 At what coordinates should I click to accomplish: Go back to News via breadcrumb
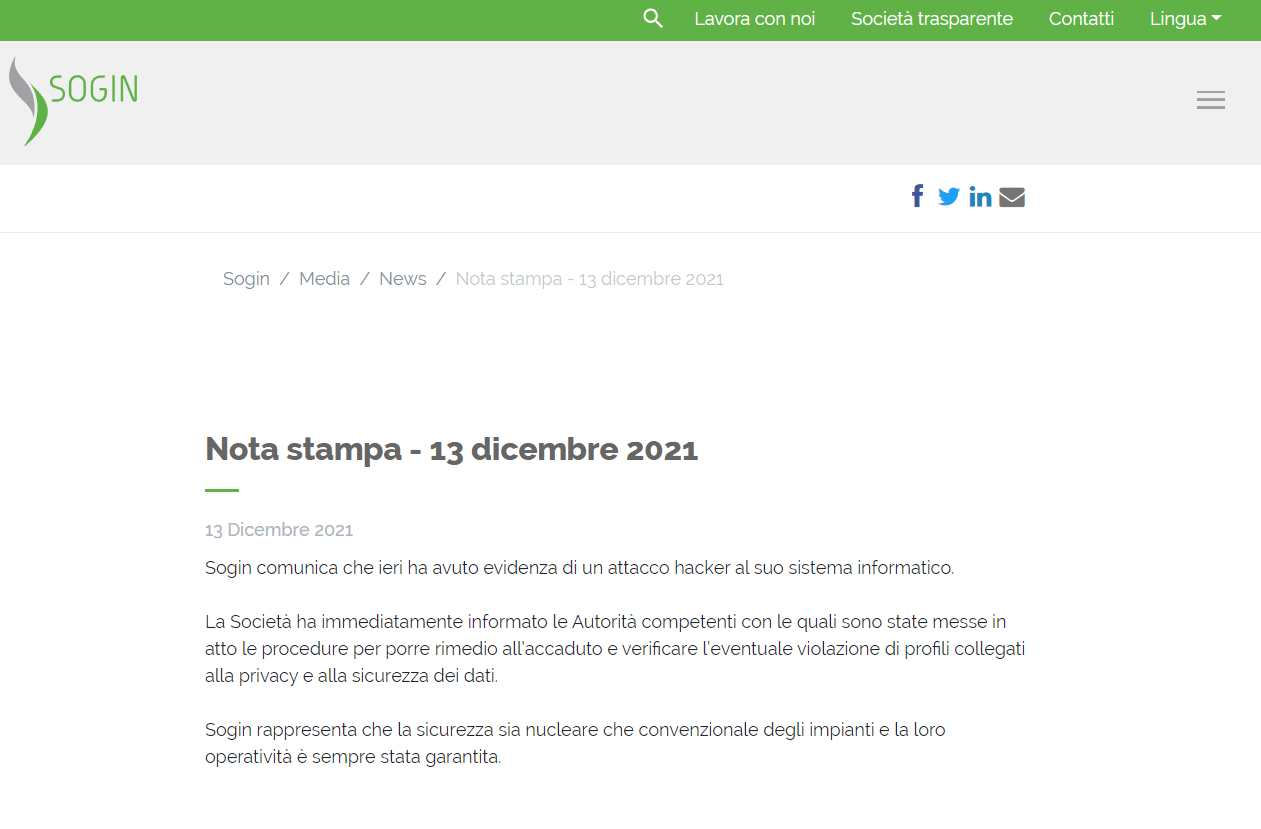(x=402, y=279)
